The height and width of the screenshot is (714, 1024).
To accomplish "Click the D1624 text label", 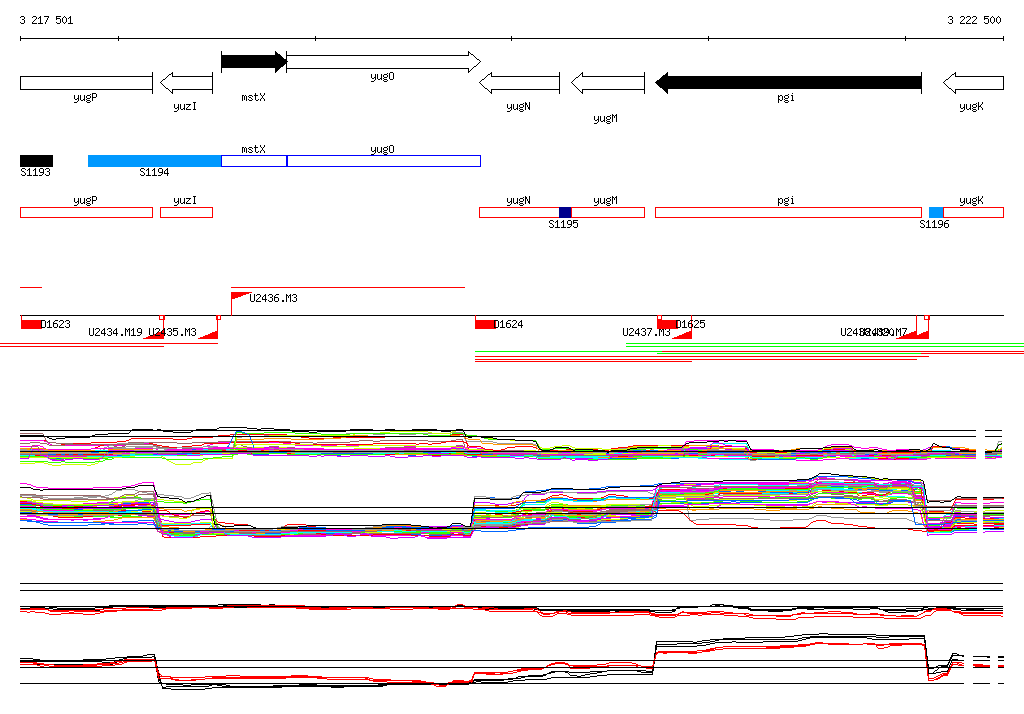I will pos(509,325).
